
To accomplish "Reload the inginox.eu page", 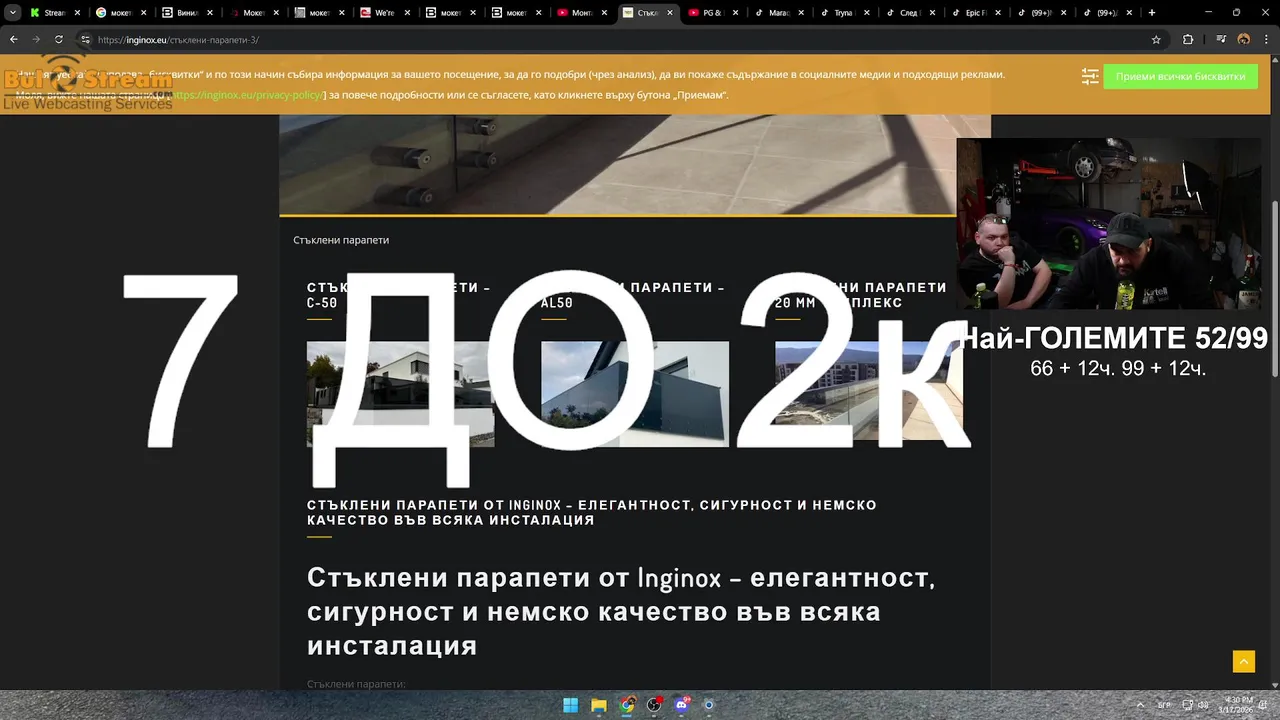I will (59, 39).
